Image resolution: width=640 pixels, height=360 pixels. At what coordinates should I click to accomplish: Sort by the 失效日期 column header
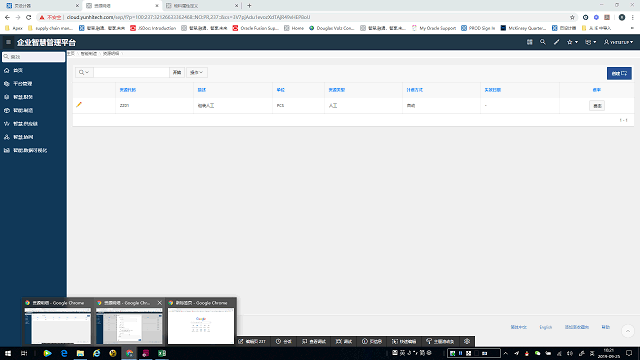coord(492,90)
